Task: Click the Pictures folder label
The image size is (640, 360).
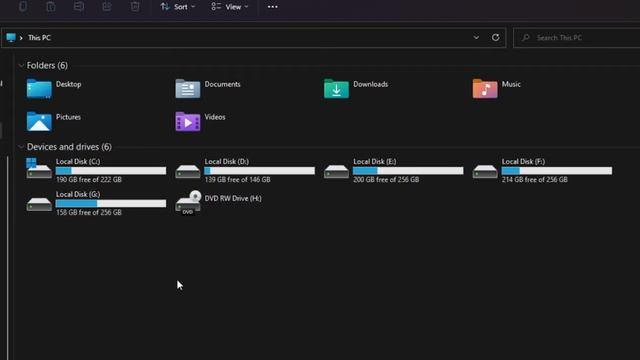Action: click(68, 117)
